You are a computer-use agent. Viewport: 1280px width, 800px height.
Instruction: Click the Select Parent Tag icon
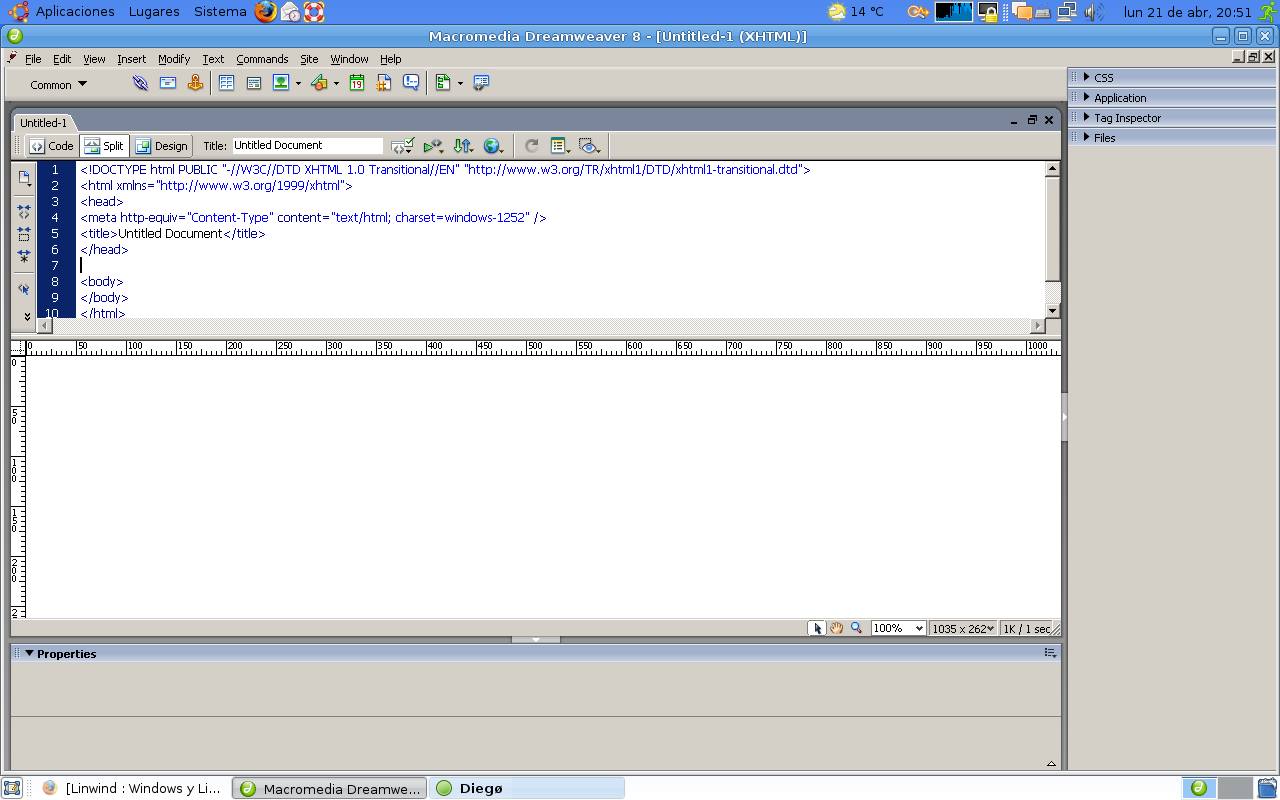point(24,289)
